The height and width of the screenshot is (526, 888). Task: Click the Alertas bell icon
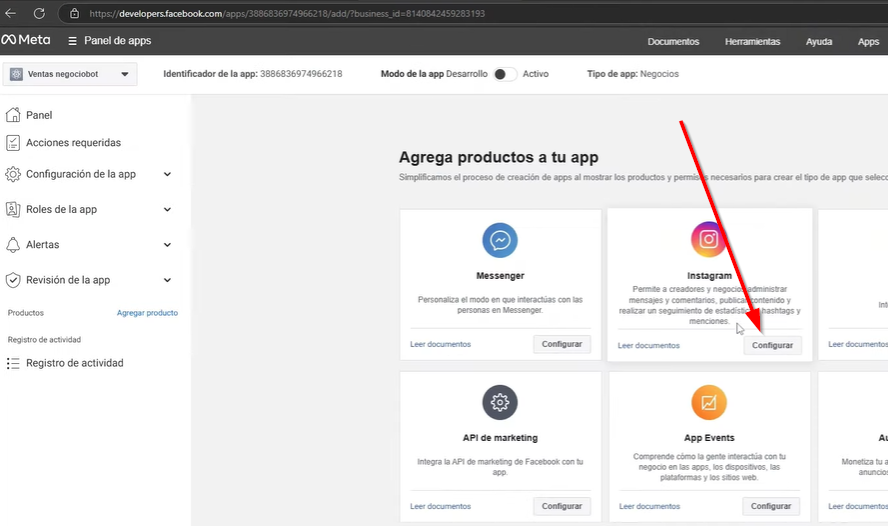[x=13, y=245]
